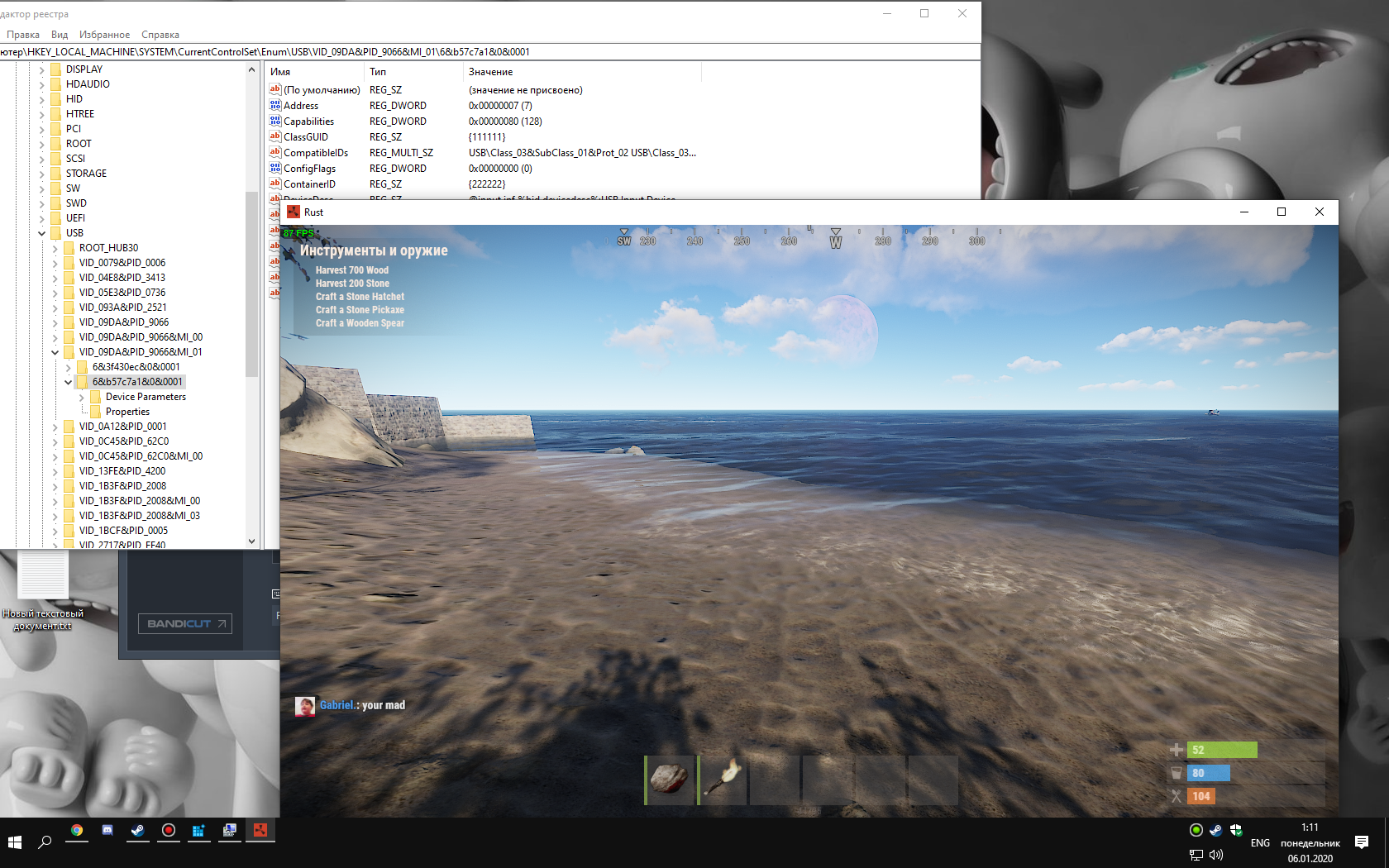1389x868 pixels.
Task: Click the registry tree scroll up arrow
Action: (251, 69)
